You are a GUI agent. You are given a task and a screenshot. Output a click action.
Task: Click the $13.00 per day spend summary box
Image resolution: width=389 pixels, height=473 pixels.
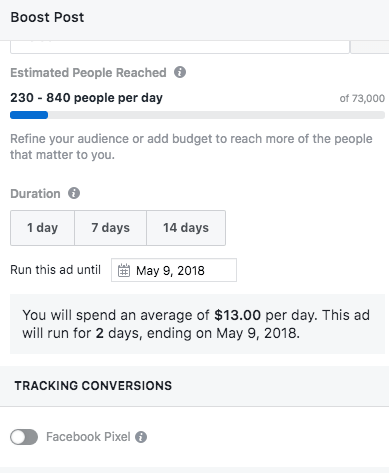click(197, 324)
